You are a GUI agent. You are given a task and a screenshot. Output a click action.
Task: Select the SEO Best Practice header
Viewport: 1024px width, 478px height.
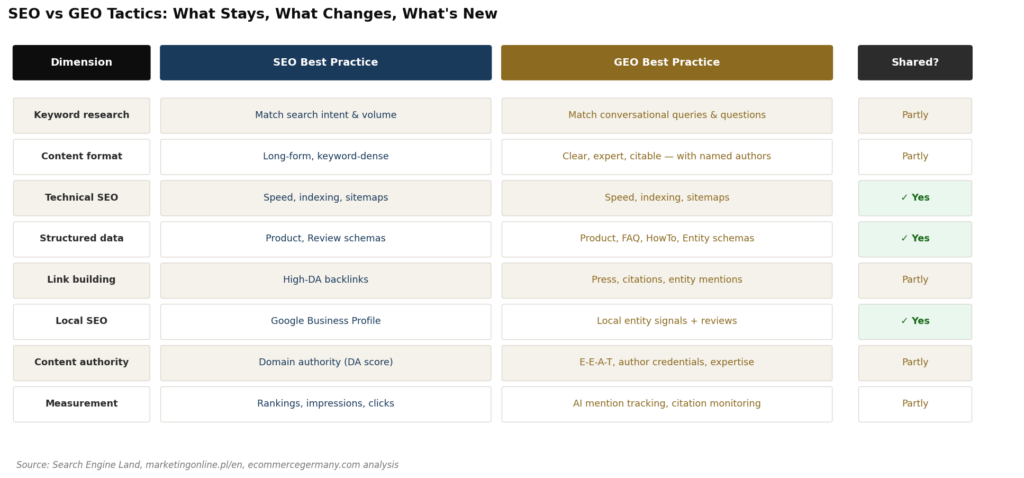click(x=325, y=62)
